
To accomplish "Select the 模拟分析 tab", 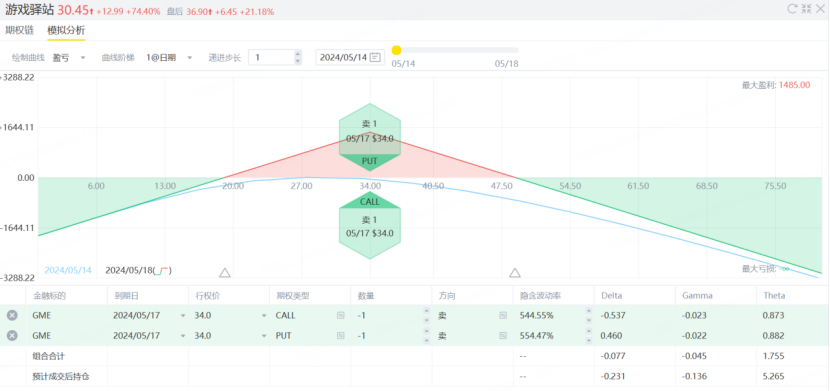I will [x=66, y=30].
